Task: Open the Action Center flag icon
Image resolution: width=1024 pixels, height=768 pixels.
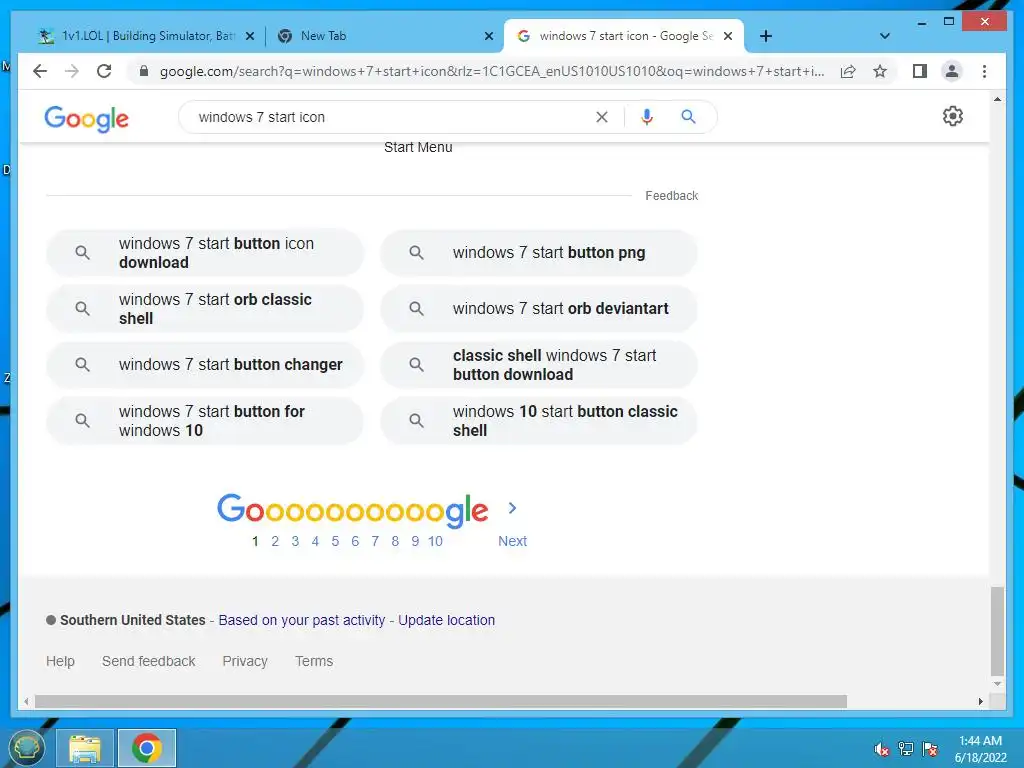Action: (930, 749)
